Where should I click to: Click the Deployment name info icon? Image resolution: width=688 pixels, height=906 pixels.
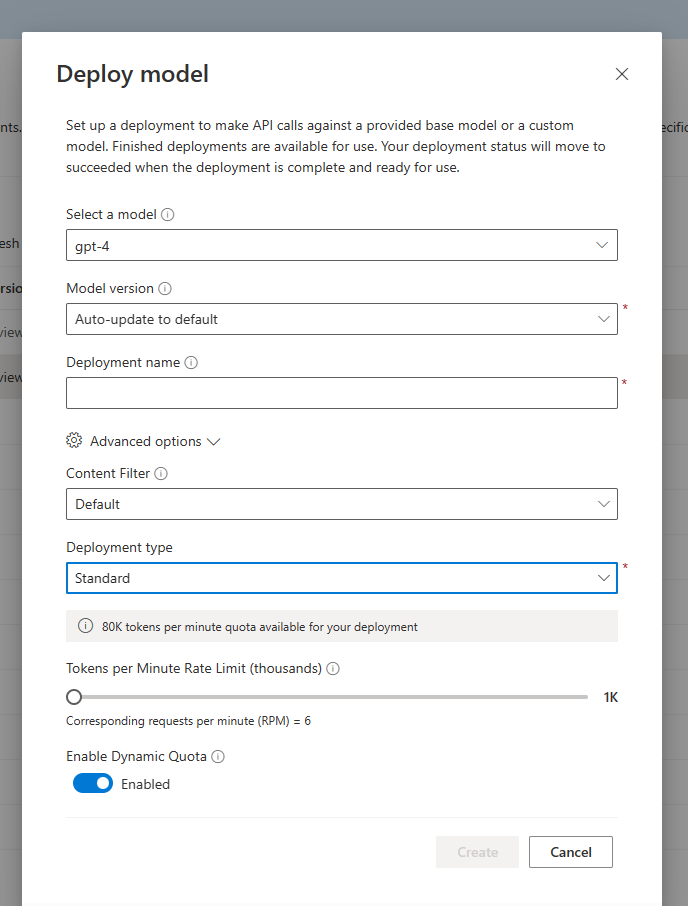(191, 362)
